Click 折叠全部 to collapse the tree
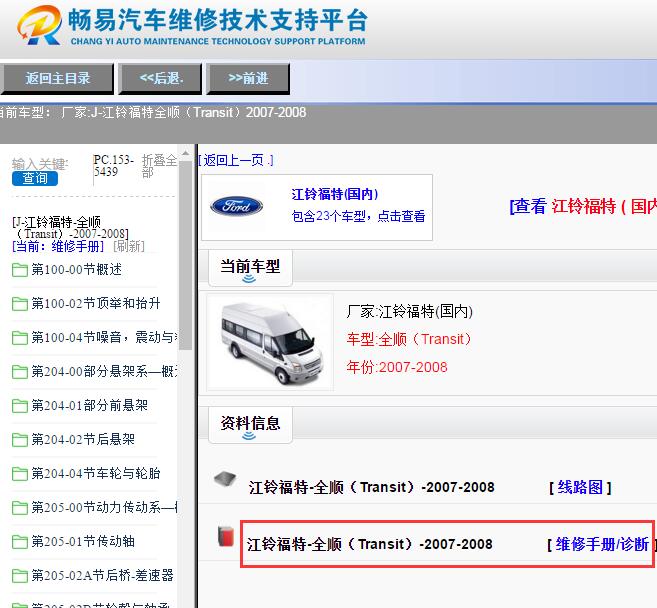This screenshot has width=657, height=608. pos(159,166)
